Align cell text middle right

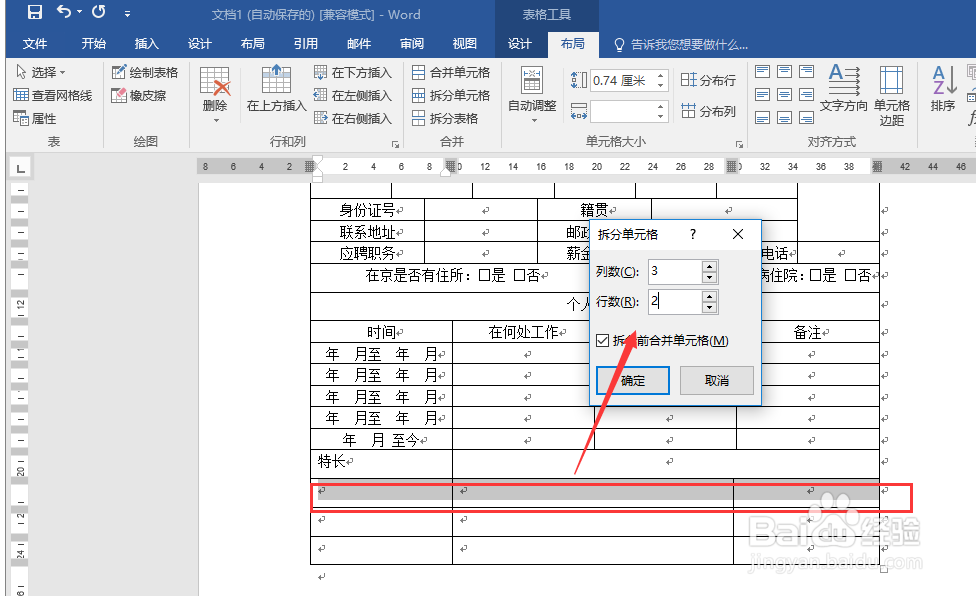click(x=806, y=95)
